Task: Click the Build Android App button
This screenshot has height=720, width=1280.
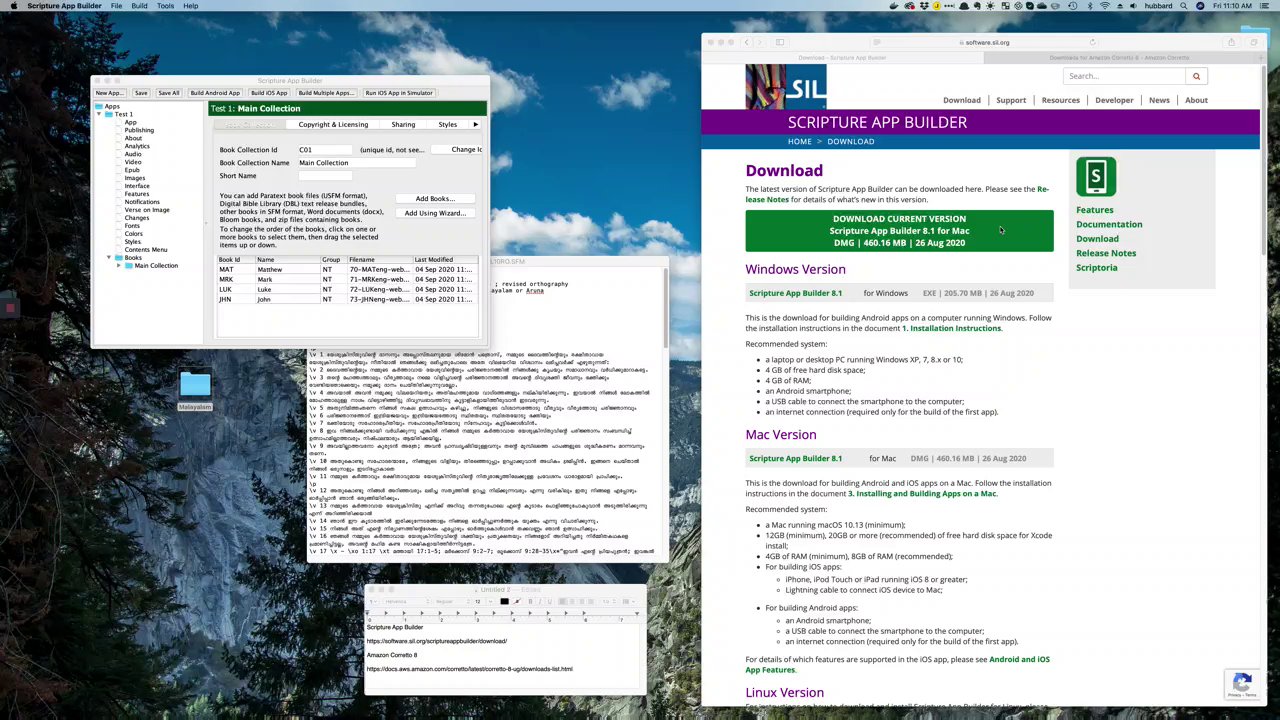Action: [x=215, y=93]
